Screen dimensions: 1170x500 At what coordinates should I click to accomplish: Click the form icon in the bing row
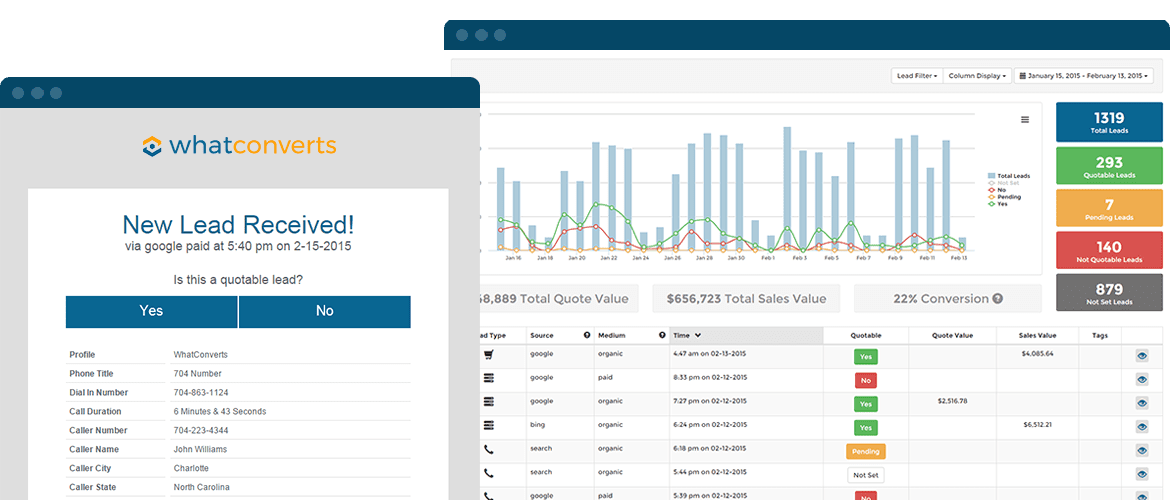point(489,427)
